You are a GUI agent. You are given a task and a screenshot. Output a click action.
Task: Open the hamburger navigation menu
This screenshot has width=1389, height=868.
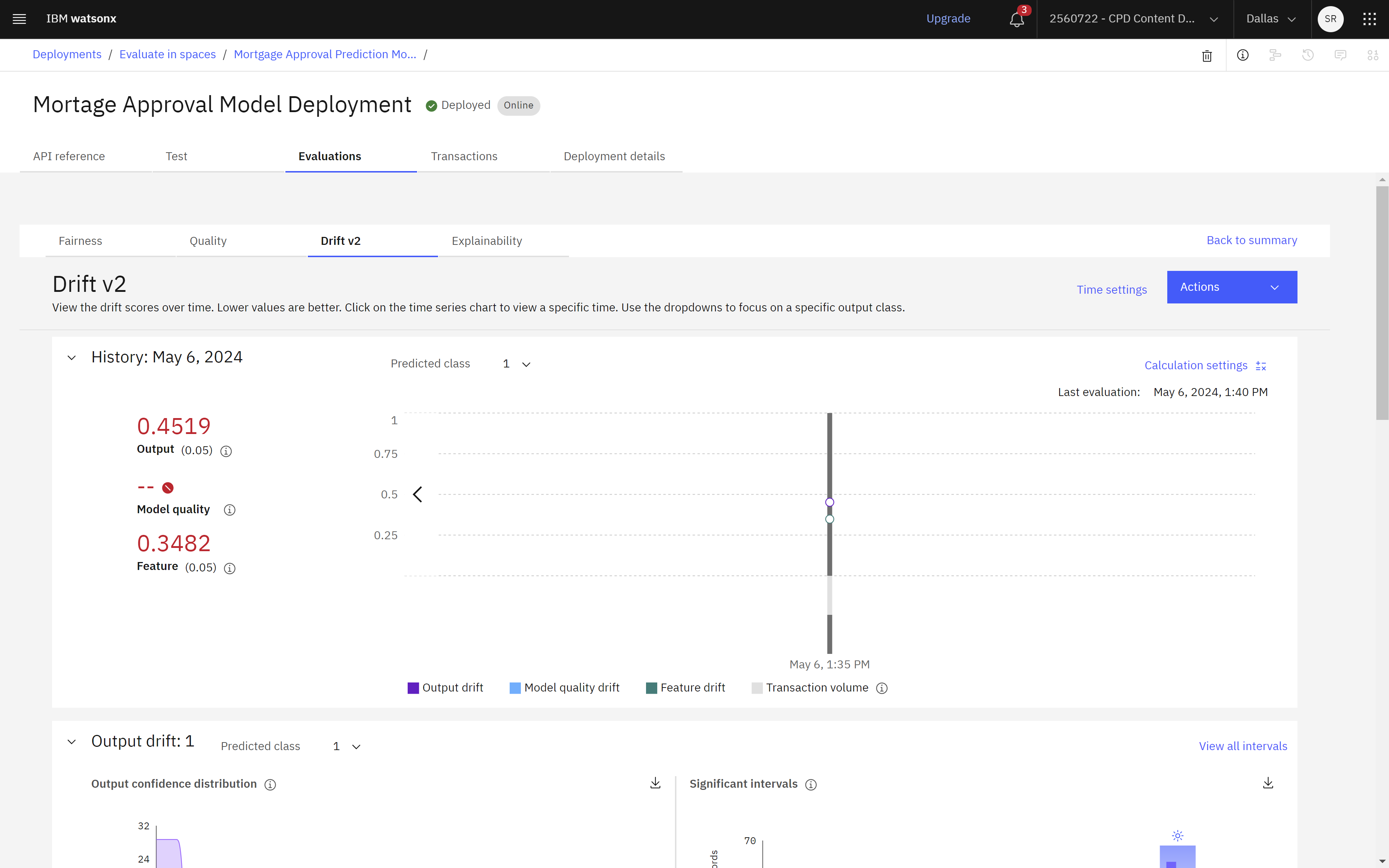(19, 19)
